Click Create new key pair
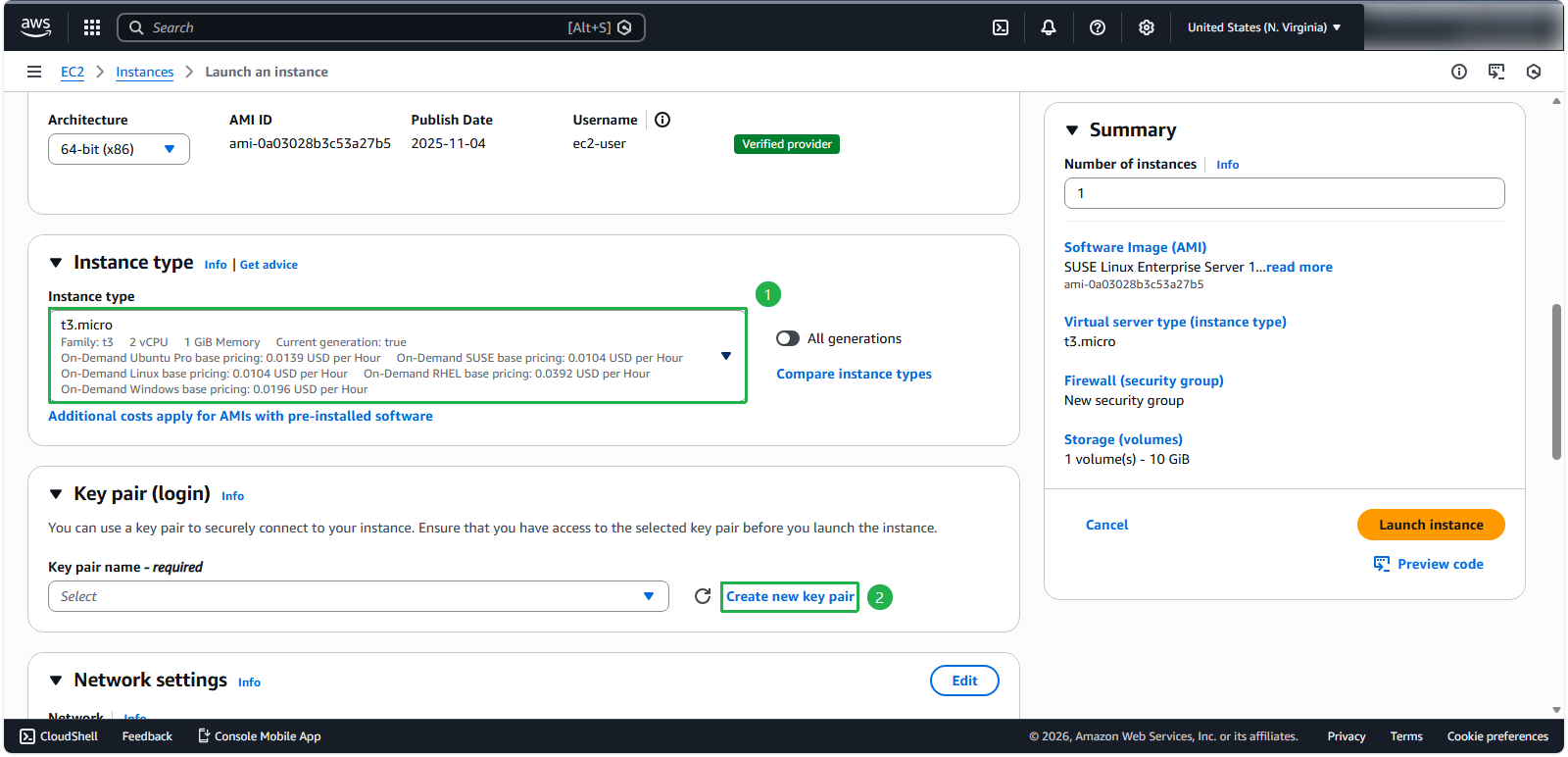This screenshot has width=1568, height=757. (x=790, y=596)
